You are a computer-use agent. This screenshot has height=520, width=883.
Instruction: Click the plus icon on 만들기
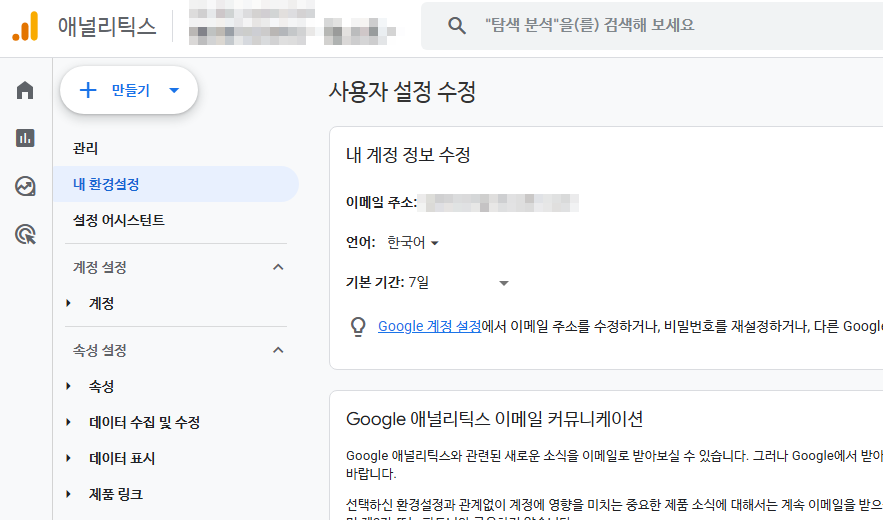[x=88, y=90]
